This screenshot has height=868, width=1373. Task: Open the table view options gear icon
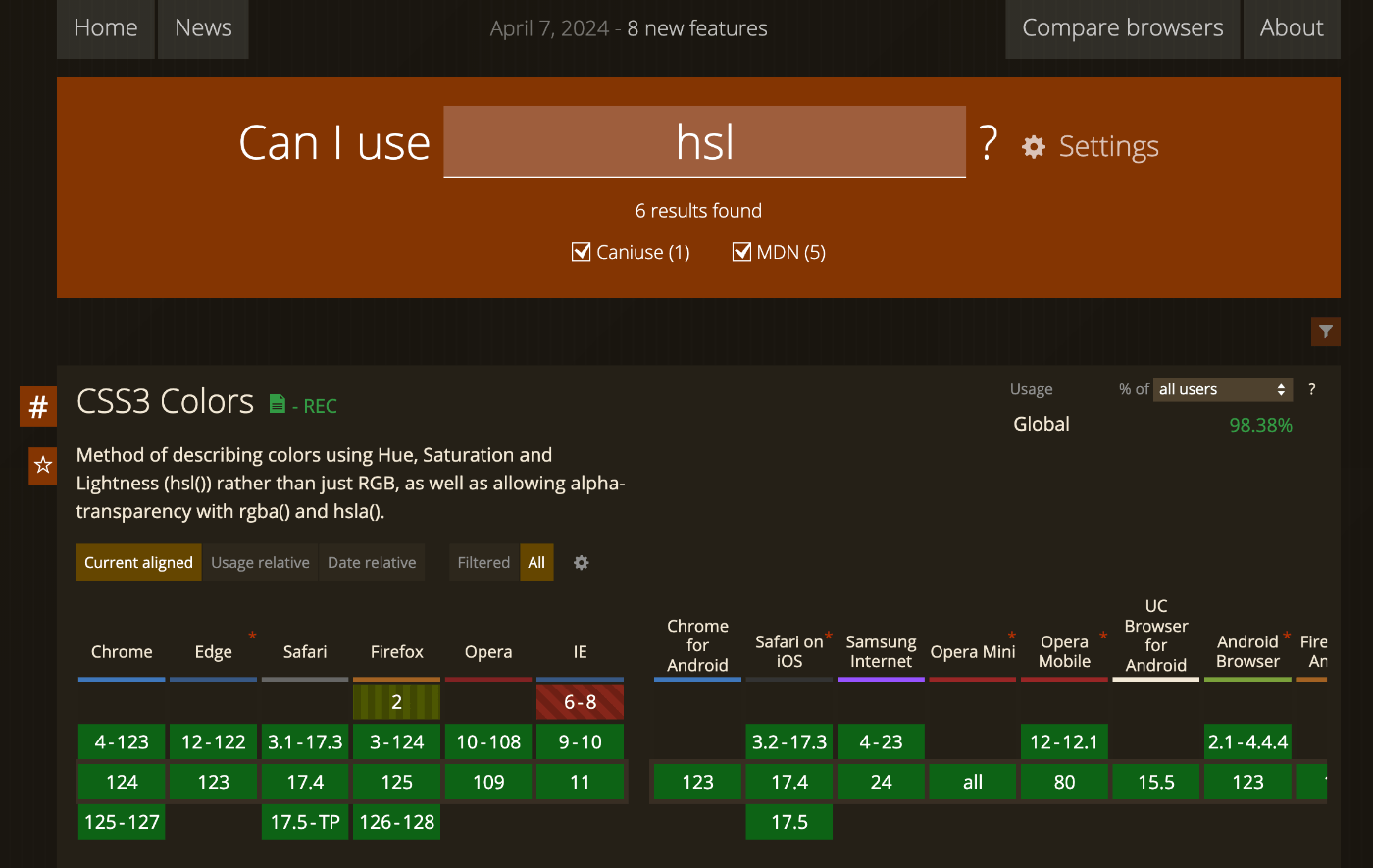[x=582, y=563]
